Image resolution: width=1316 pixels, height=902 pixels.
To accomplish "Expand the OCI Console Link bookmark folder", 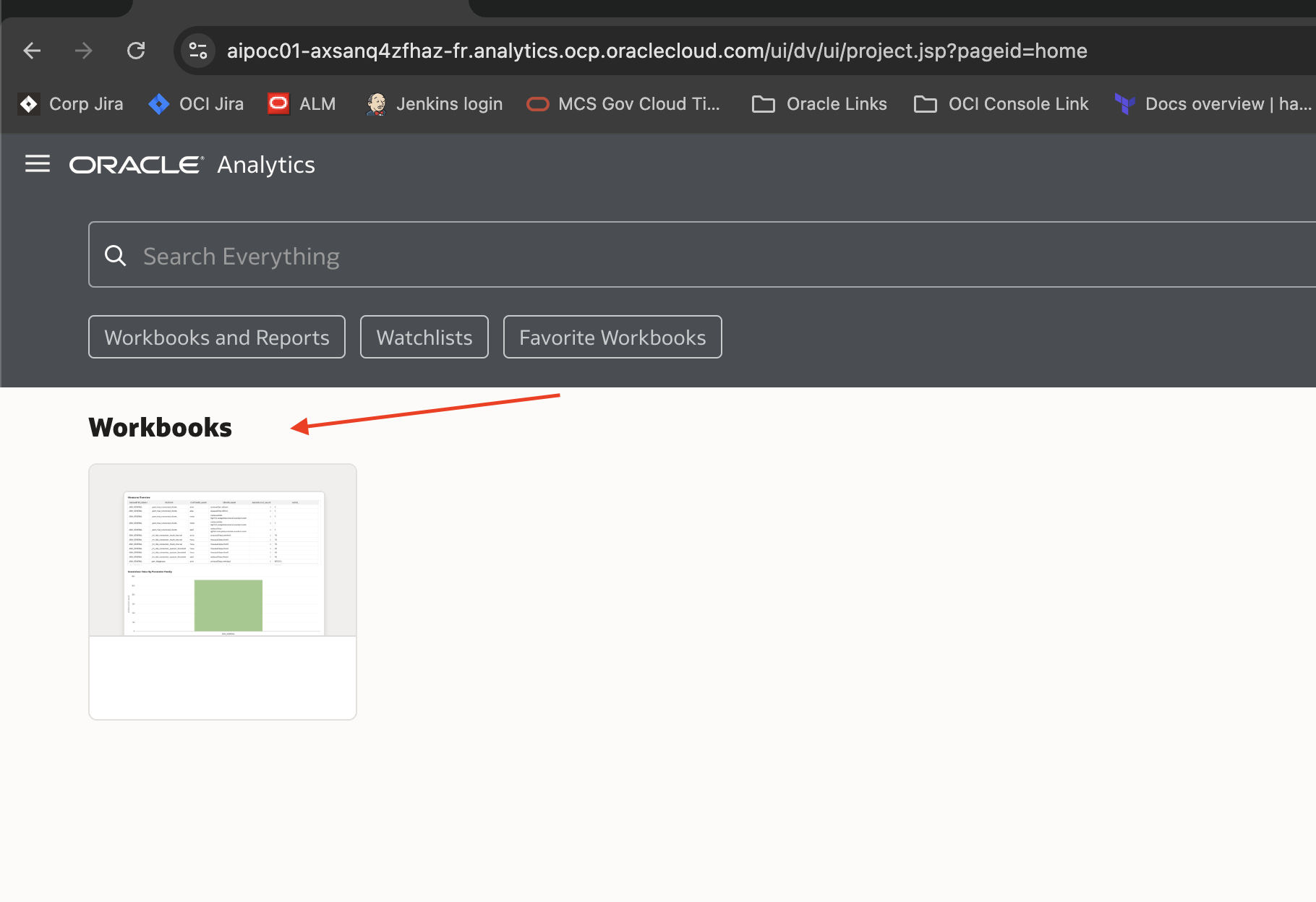I will click(x=1001, y=104).
